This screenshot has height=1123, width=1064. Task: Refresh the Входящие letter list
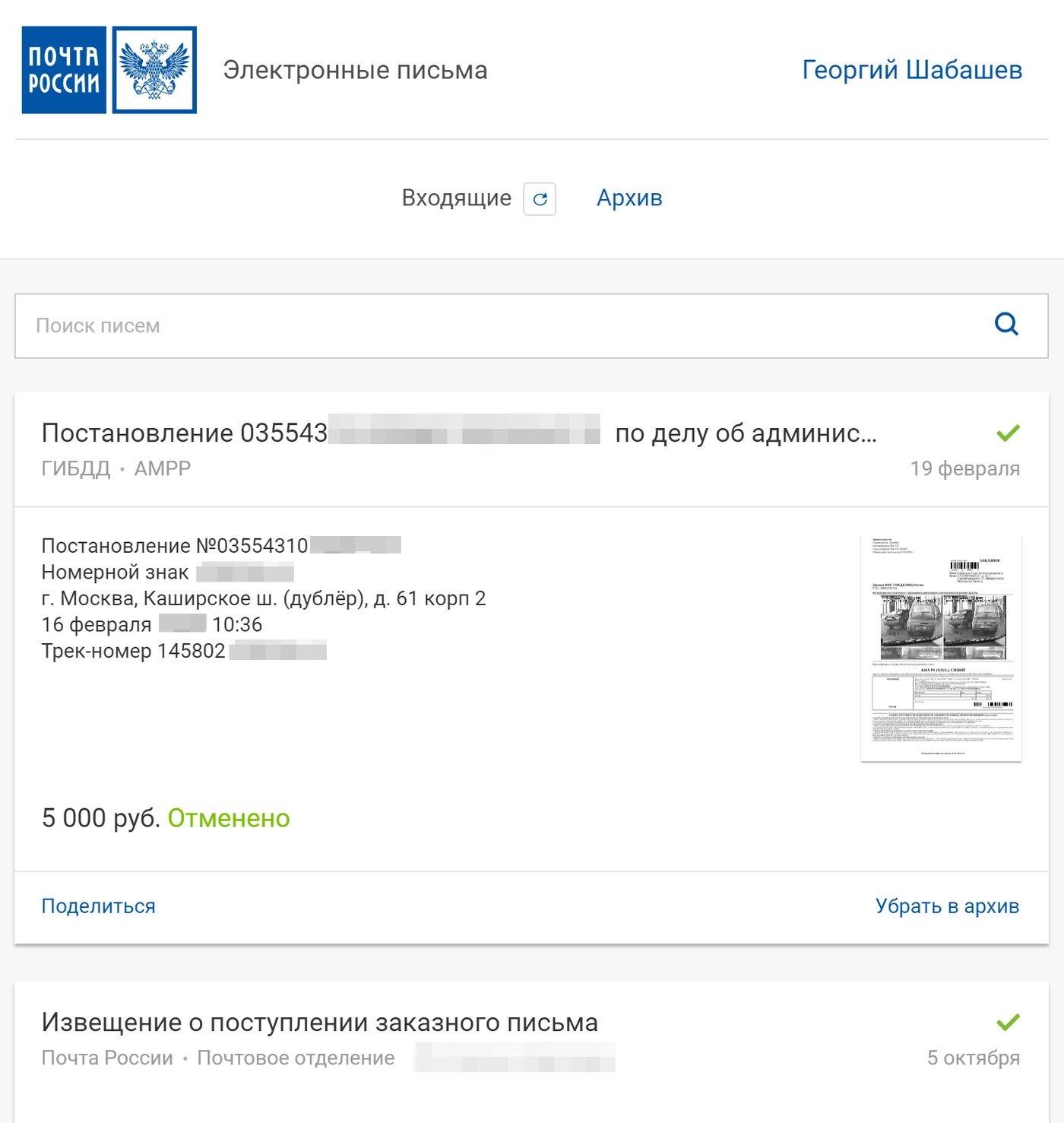[x=541, y=199]
